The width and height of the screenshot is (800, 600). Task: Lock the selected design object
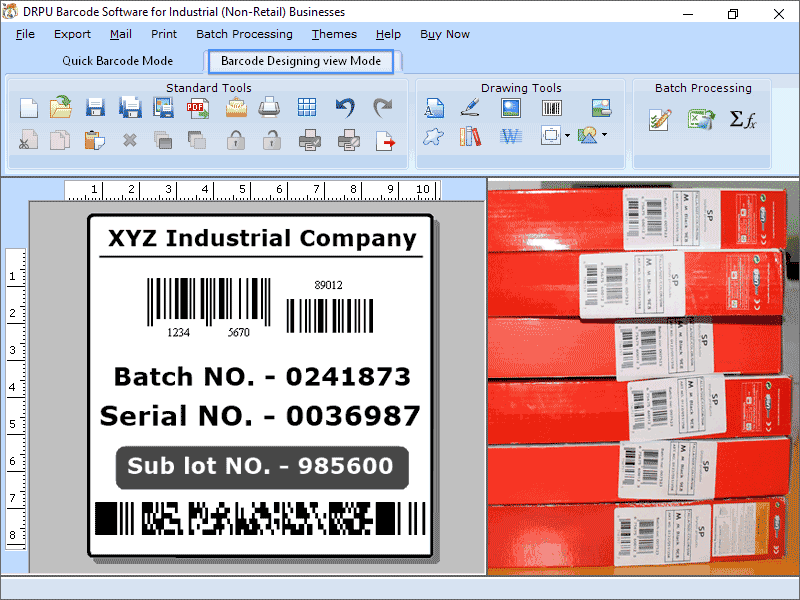(x=234, y=139)
